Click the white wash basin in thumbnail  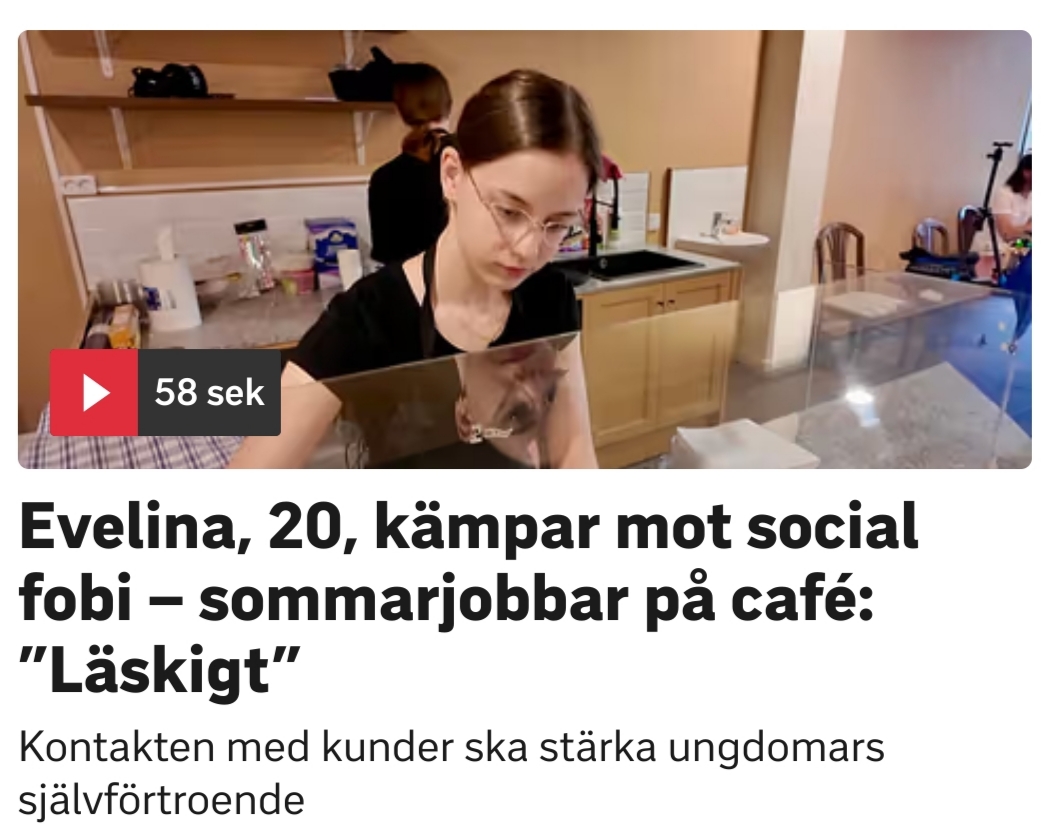click(x=722, y=245)
